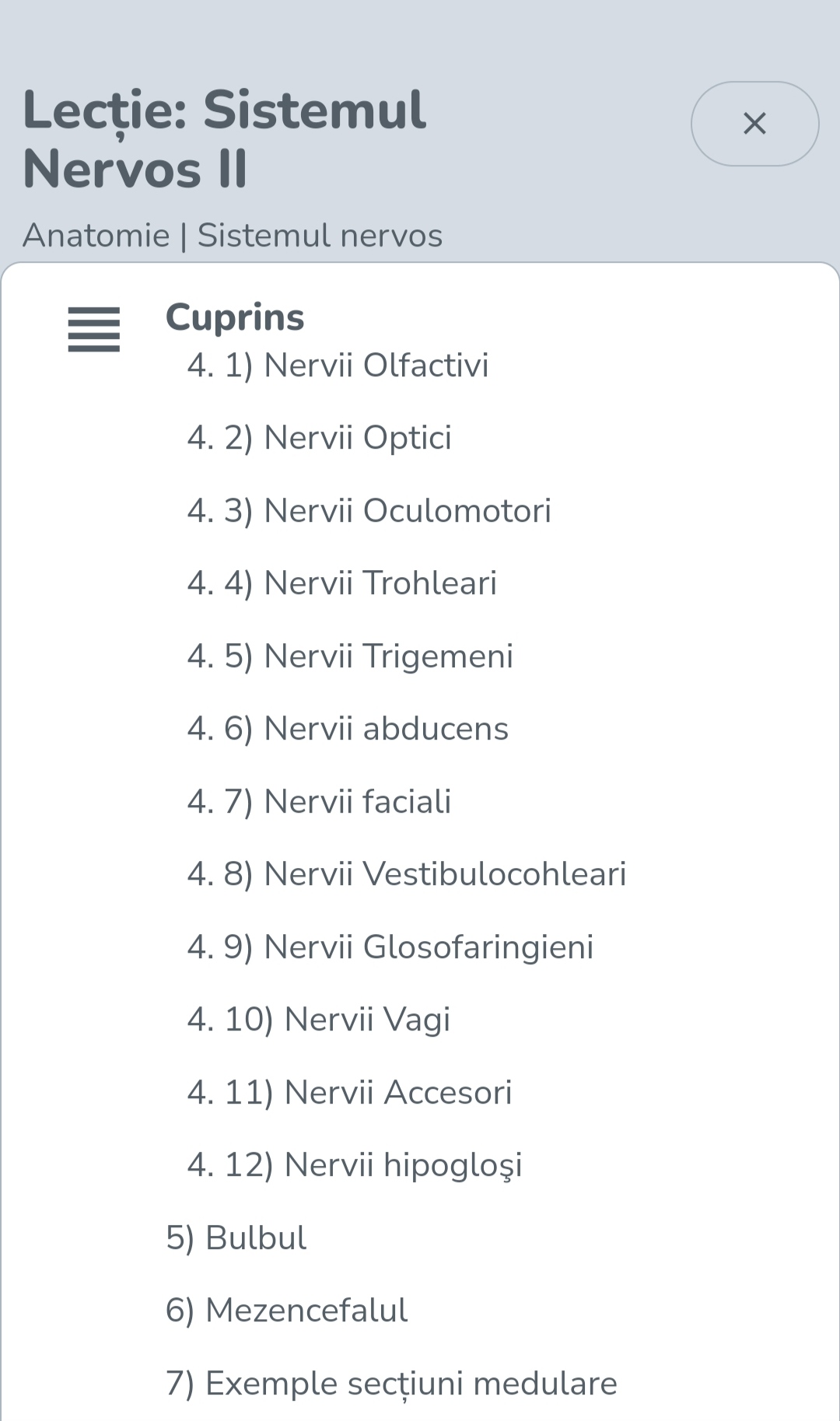
Task: Select Nervii hipogloși in contents
Action: click(355, 1165)
